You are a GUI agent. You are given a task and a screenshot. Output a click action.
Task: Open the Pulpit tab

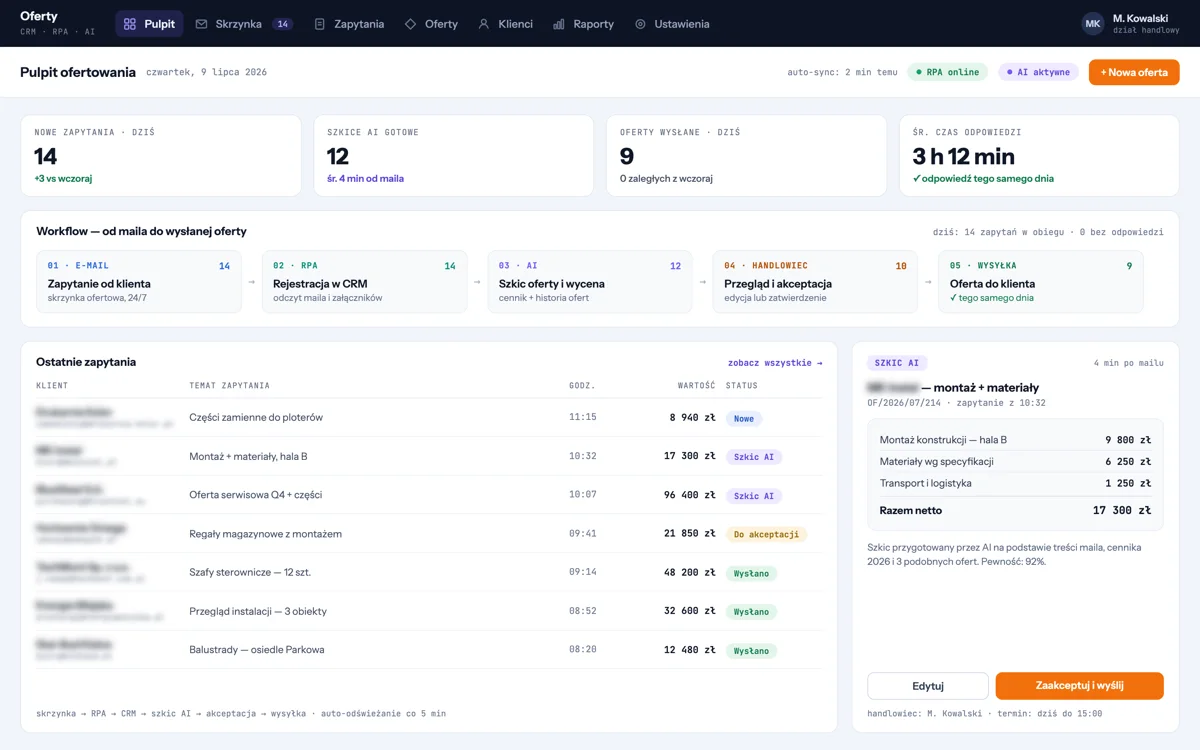click(149, 24)
